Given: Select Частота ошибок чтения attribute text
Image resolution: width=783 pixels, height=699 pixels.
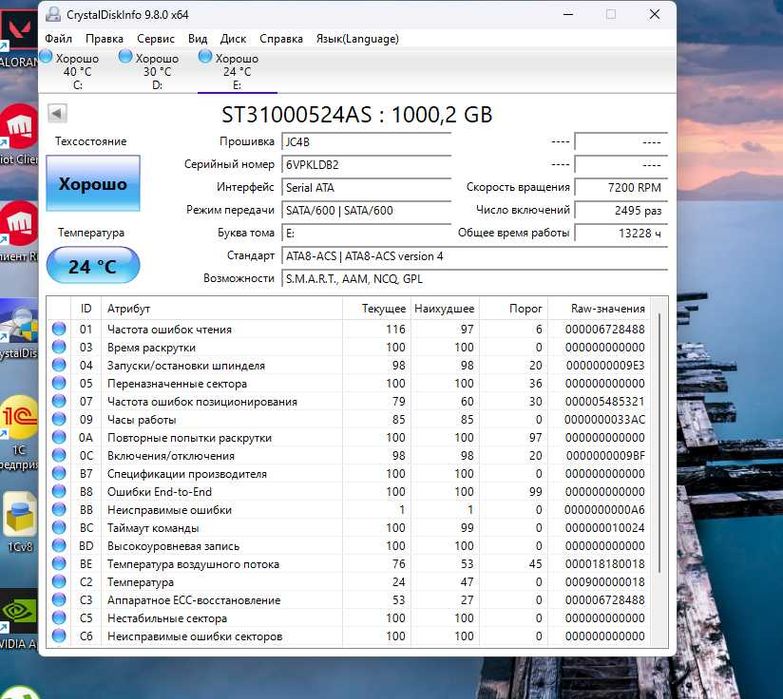Looking at the screenshot, I should [169, 330].
